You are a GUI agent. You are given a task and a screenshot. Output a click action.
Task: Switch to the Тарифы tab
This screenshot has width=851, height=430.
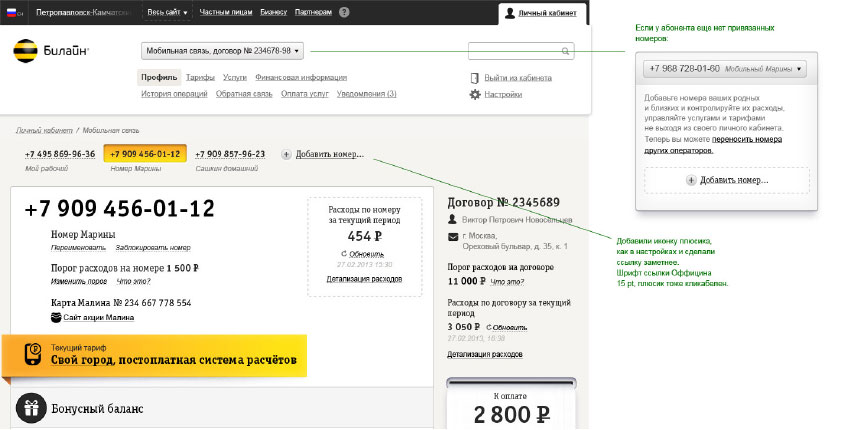pyautogui.click(x=200, y=77)
